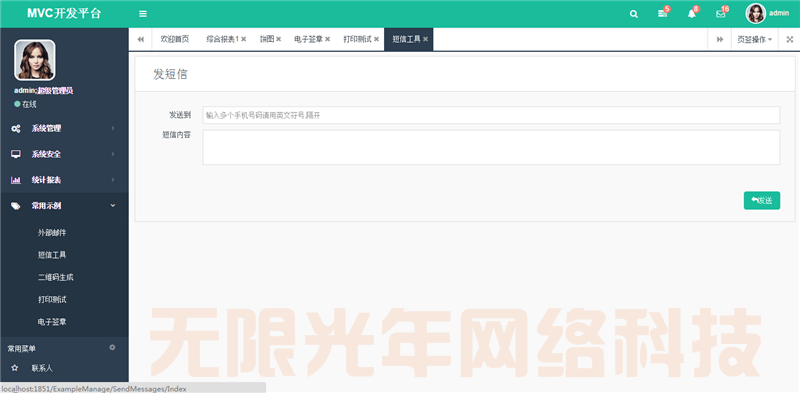This screenshot has width=800, height=393.
Task: Select the active 短信工具 tab
Action: point(407,39)
